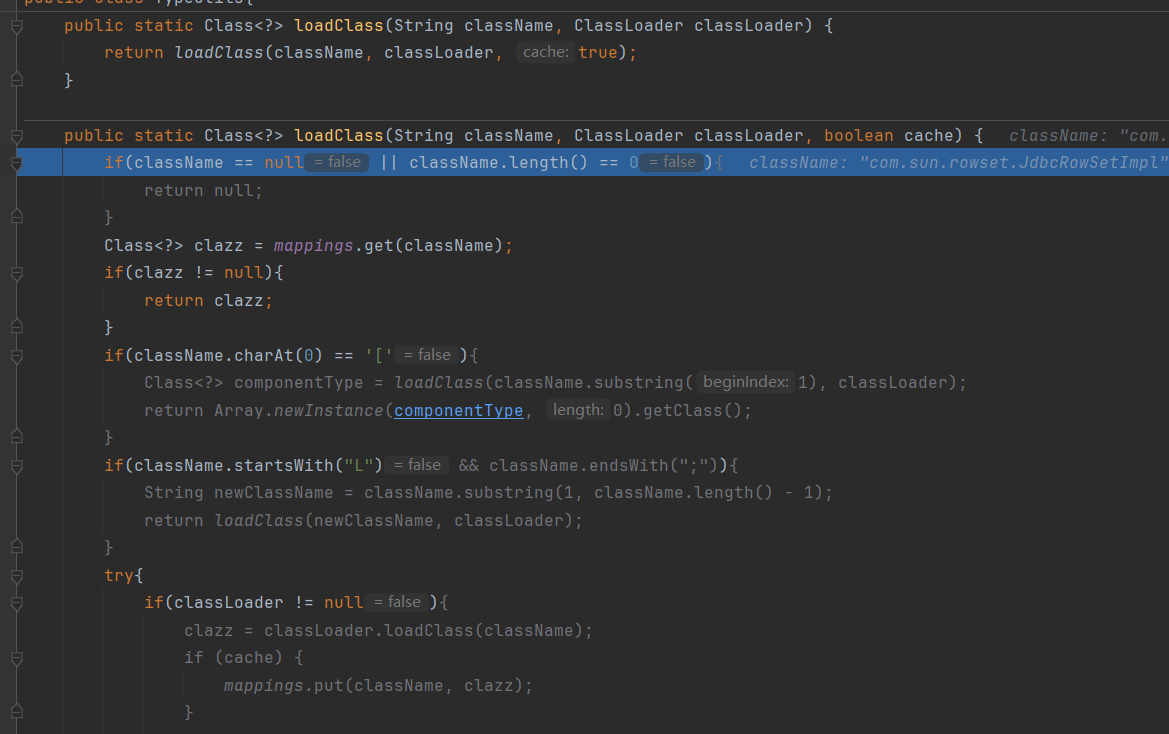The width and height of the screenshot is (1169, 734).
Task: Click fold end marker after 'return clazz;'
Action: pos(16,326)
